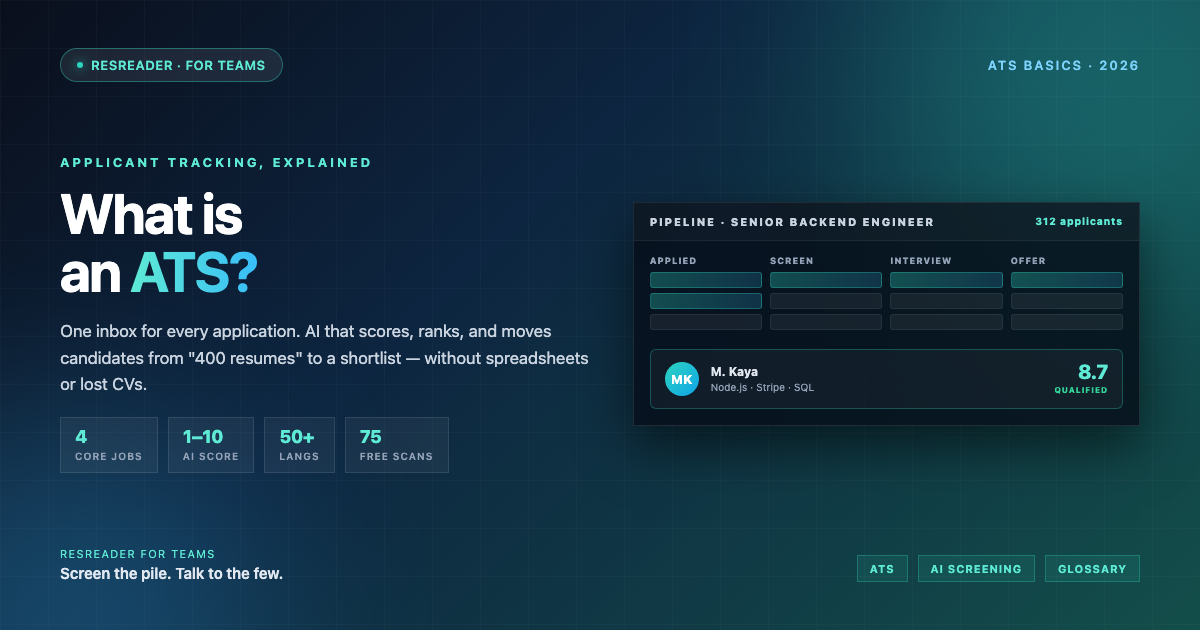The height and width of the screenshot is (630, 1200).
Task: Click the RESREADER FOR TEAMS footer label
Action: pos(137,554)
